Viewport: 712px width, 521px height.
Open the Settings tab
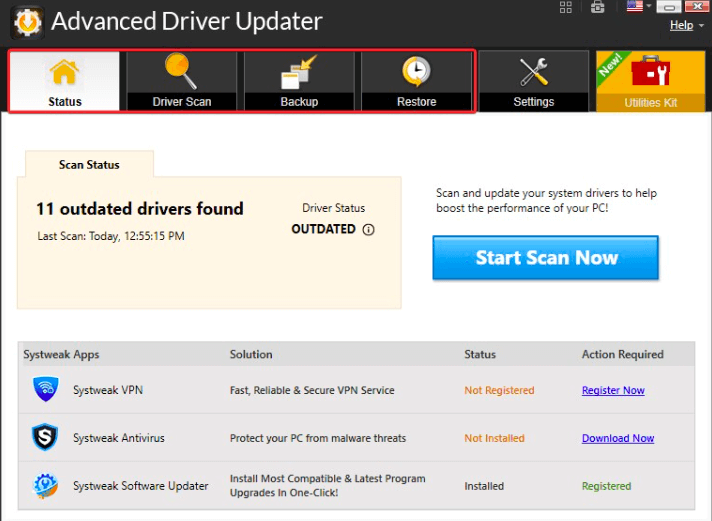[x=534, y=81]
